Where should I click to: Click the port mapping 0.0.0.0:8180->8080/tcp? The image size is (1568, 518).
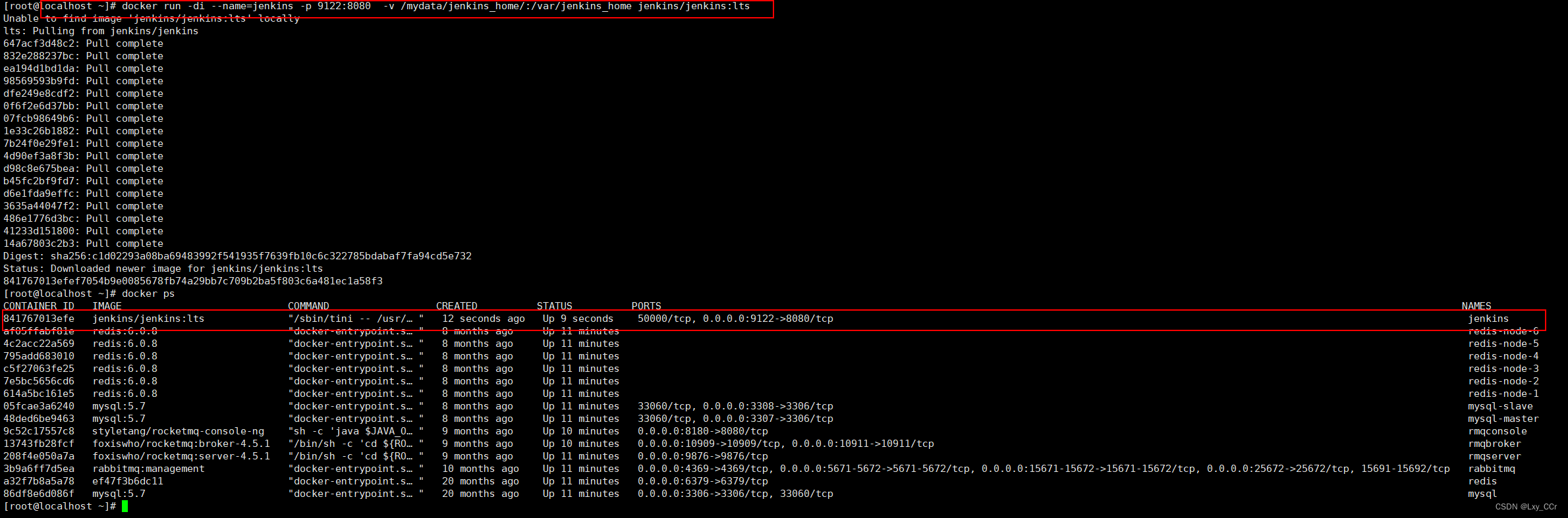pyautogui.click(x=703, y=431)
